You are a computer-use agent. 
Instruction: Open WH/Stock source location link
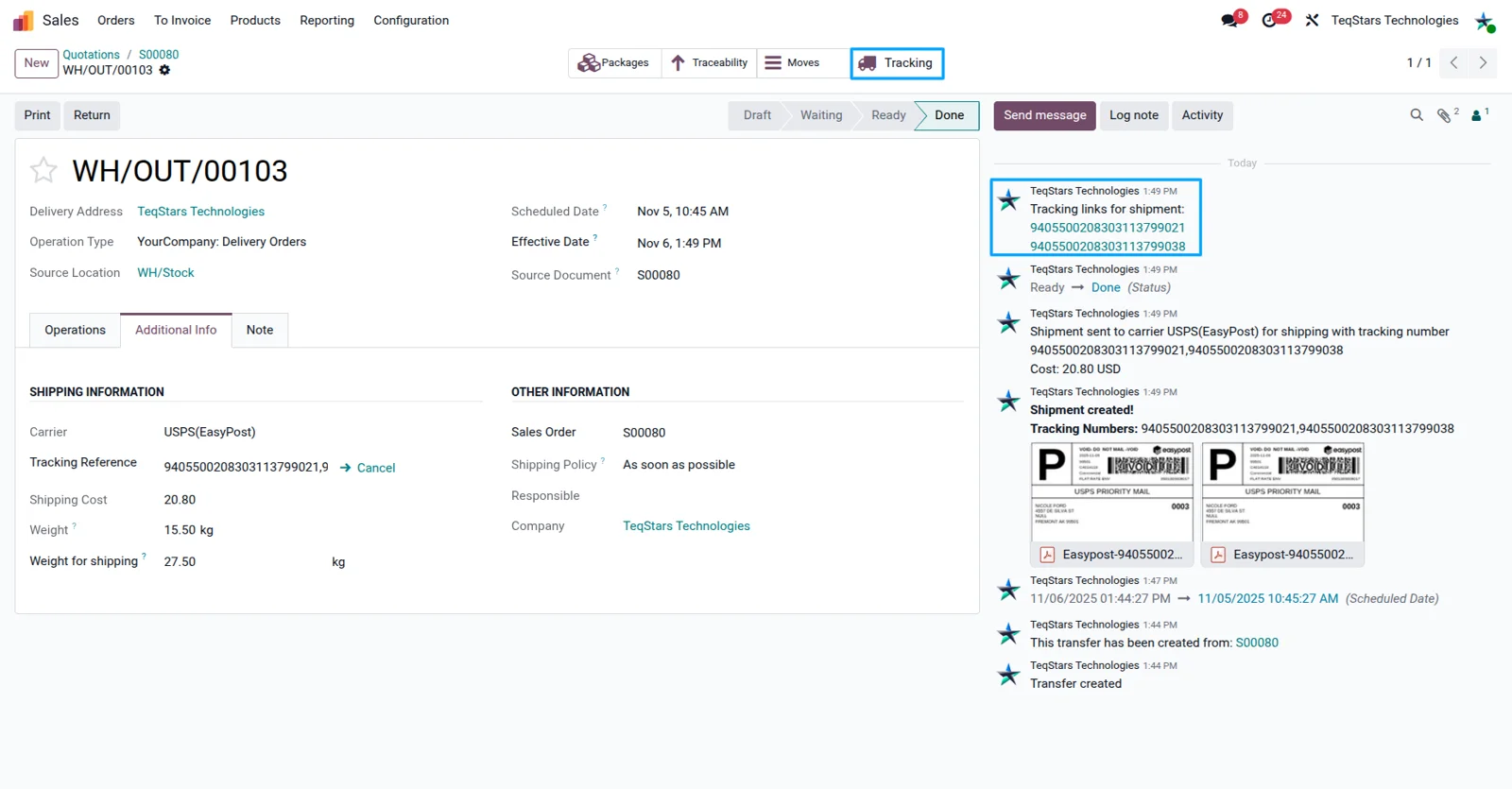[x=165, y=272]
